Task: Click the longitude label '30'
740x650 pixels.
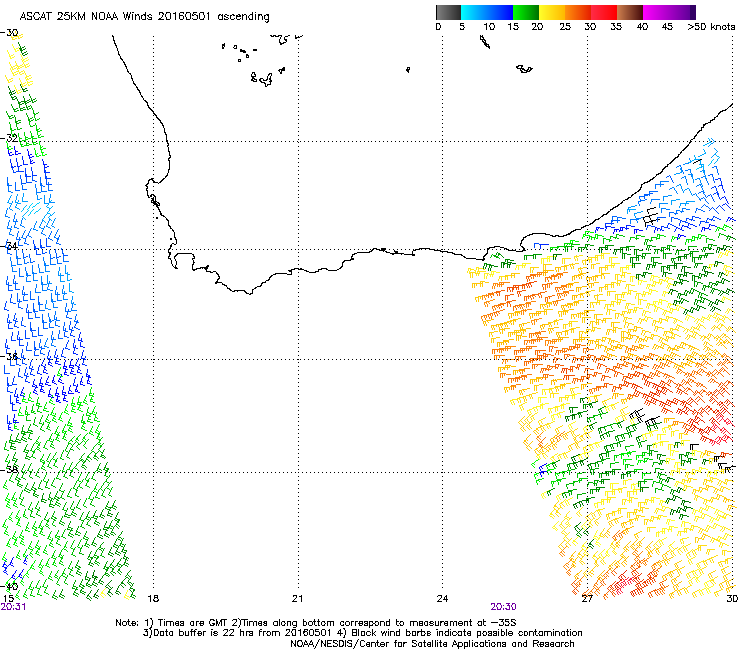Action: tap(732, 599)
